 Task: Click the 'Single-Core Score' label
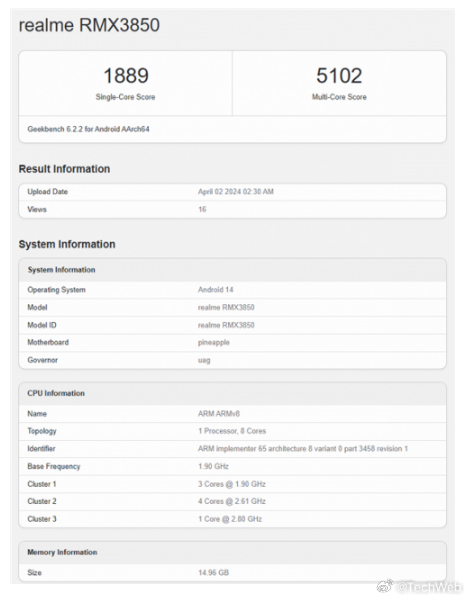click(126, 97)
